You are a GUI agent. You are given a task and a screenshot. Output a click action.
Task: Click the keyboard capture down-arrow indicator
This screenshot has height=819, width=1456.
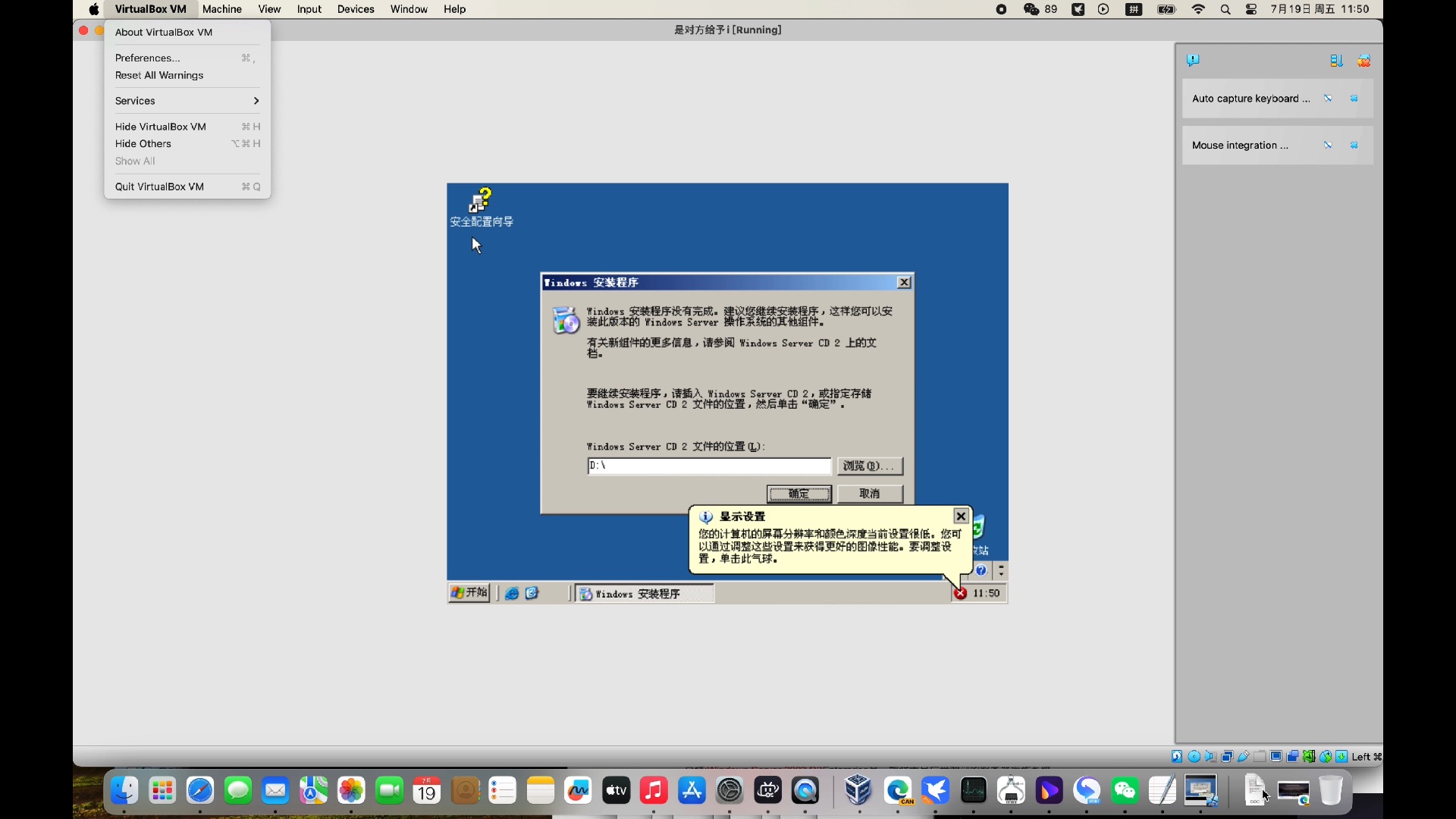point(1341,756)
